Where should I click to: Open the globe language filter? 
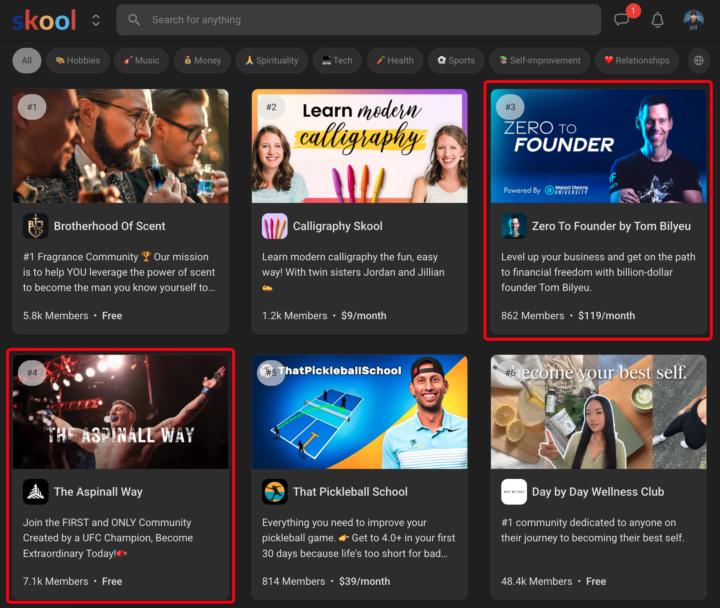[699, 61]
